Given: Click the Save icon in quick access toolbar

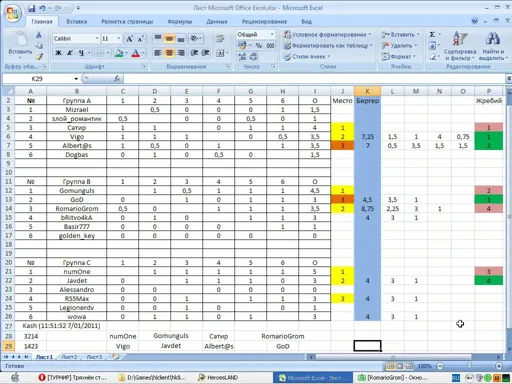Looking at the screenshot, I should tap(31, 8).
